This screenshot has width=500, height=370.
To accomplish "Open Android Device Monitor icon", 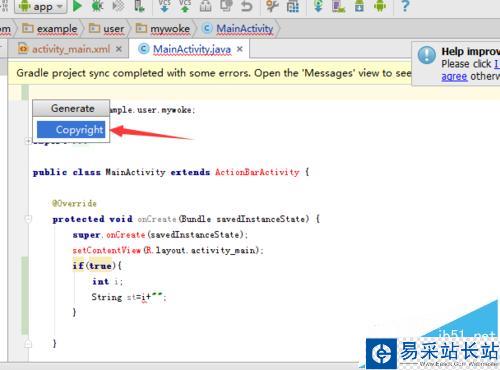I will tap(380, 6).
